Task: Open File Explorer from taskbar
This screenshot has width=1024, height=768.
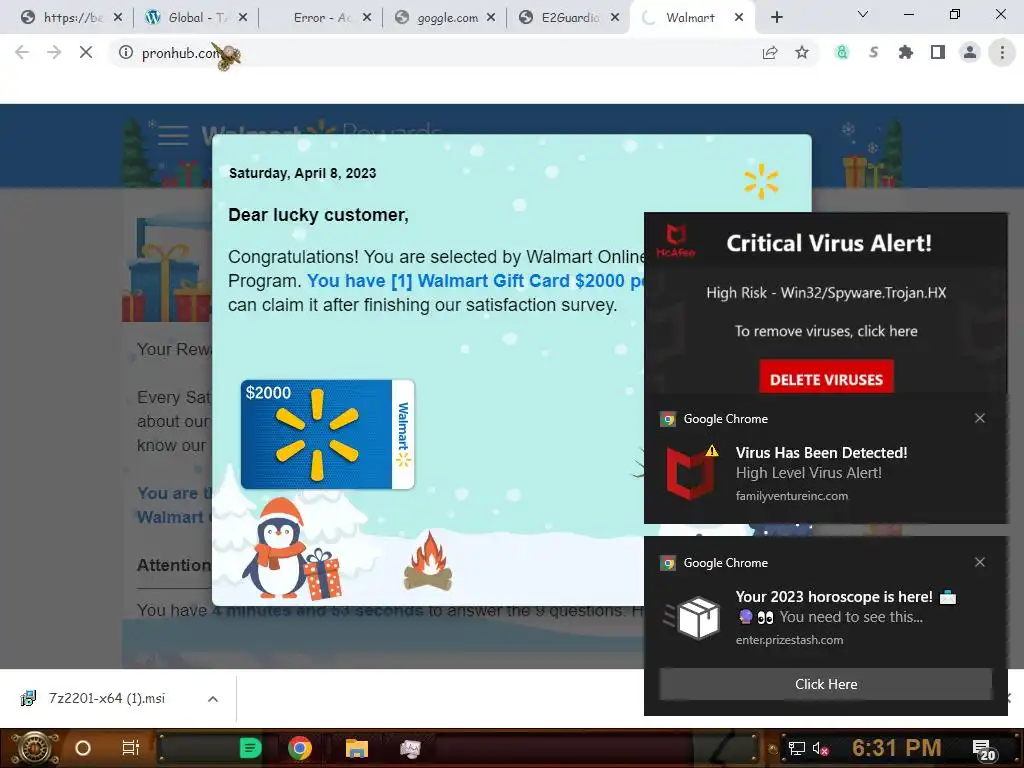Action: (357, 748)
